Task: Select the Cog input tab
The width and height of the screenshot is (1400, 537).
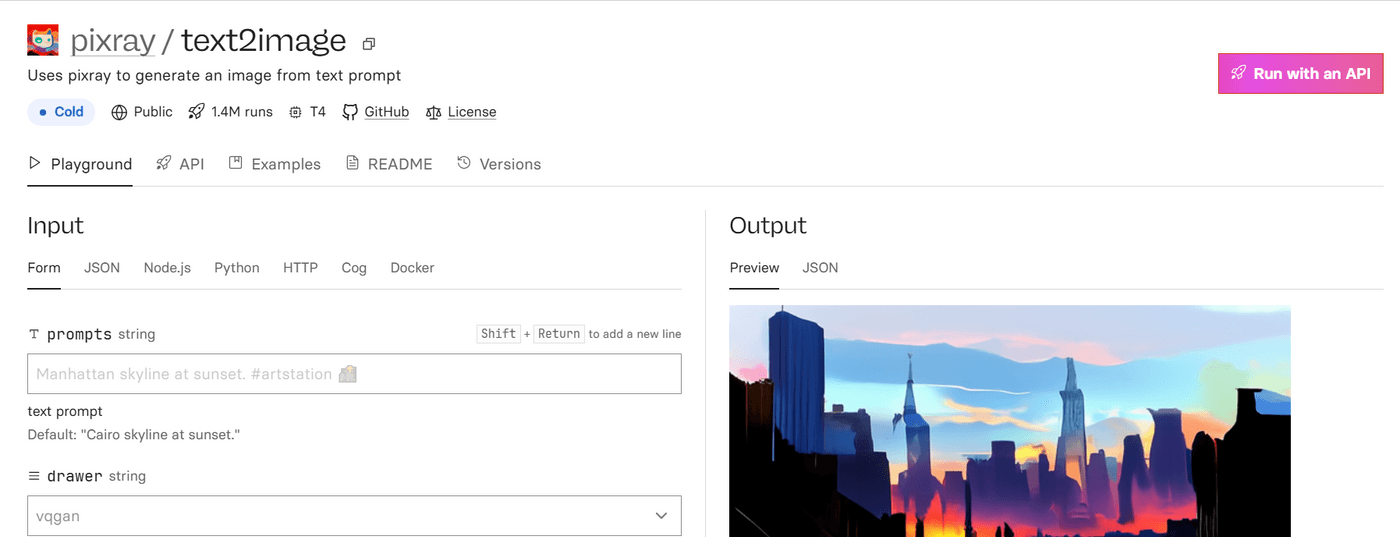Action: pyautogui.click(x=354, y=268)
